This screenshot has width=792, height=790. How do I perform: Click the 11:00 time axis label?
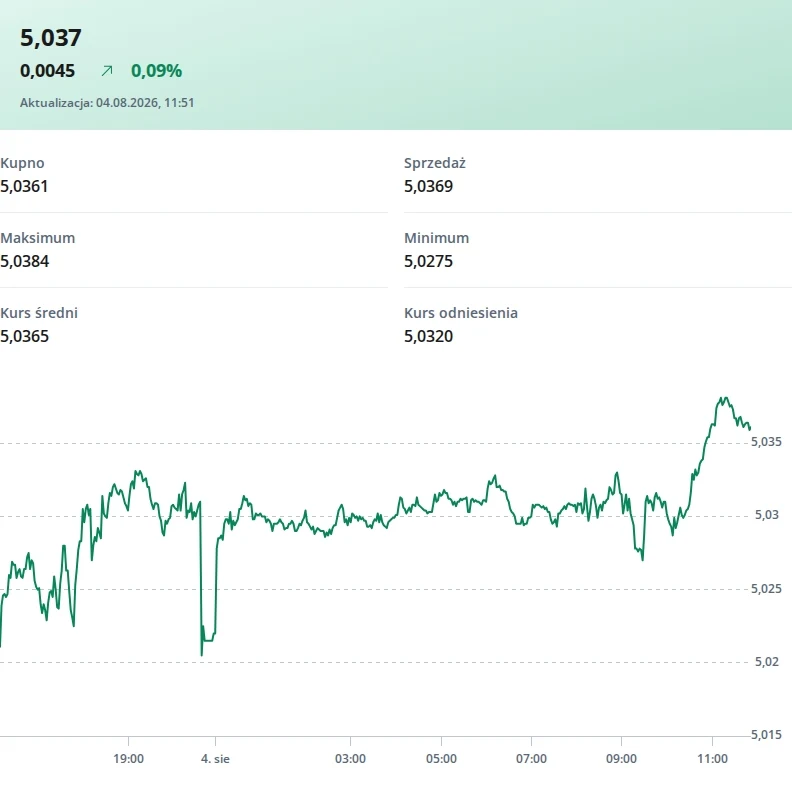coord(712,759)
